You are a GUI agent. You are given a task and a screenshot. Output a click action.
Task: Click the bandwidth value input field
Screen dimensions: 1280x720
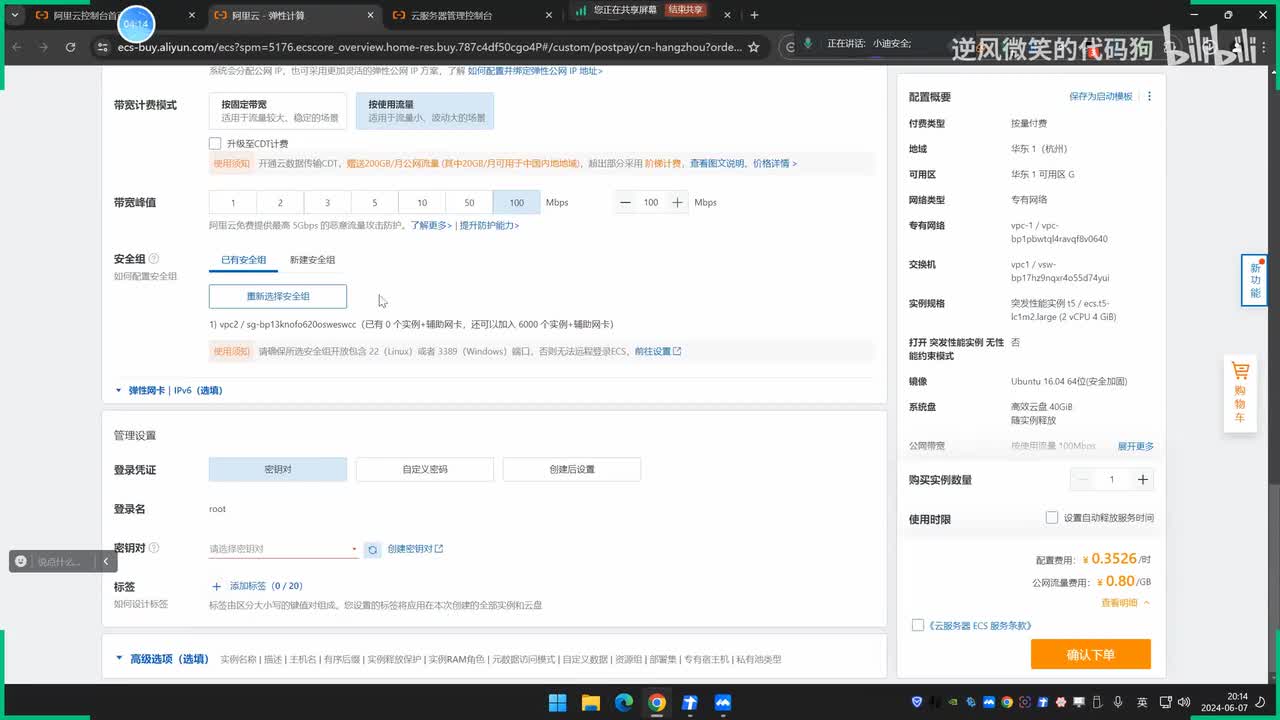(651, 202)
